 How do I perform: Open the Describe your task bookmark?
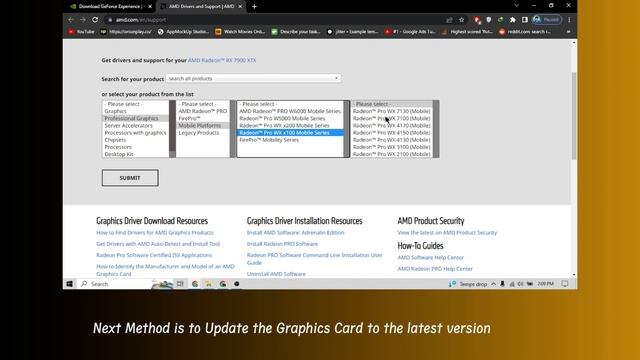296,31
